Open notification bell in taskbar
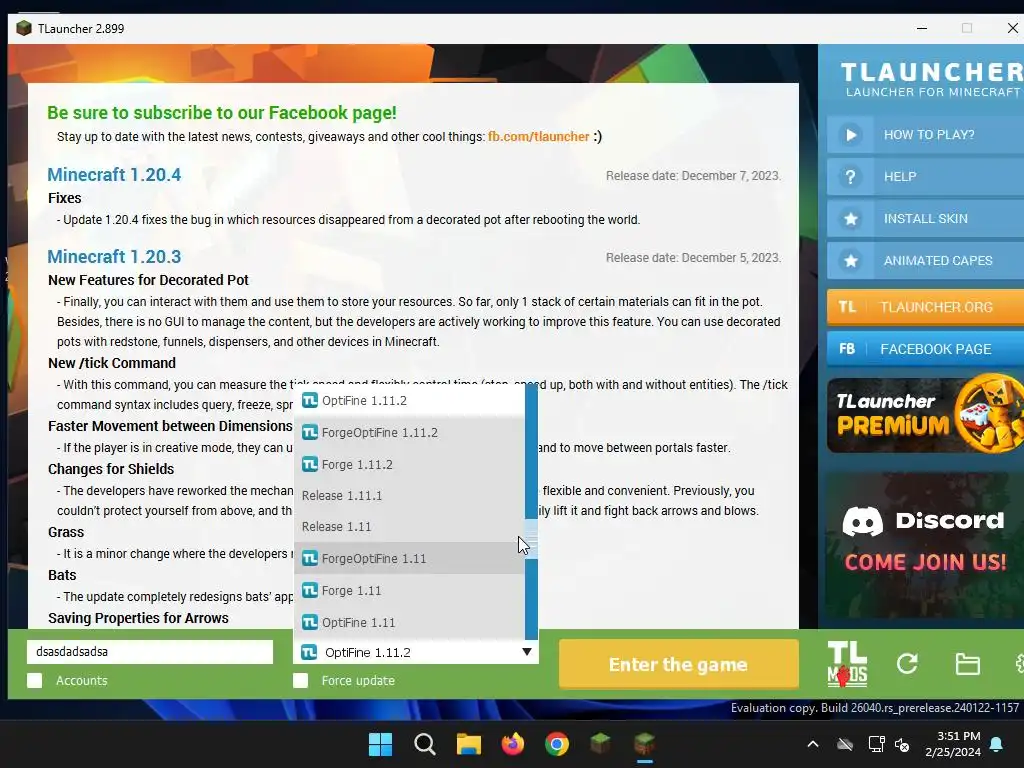The height and width of the screenshot is (768, 1024). point(997,744)
